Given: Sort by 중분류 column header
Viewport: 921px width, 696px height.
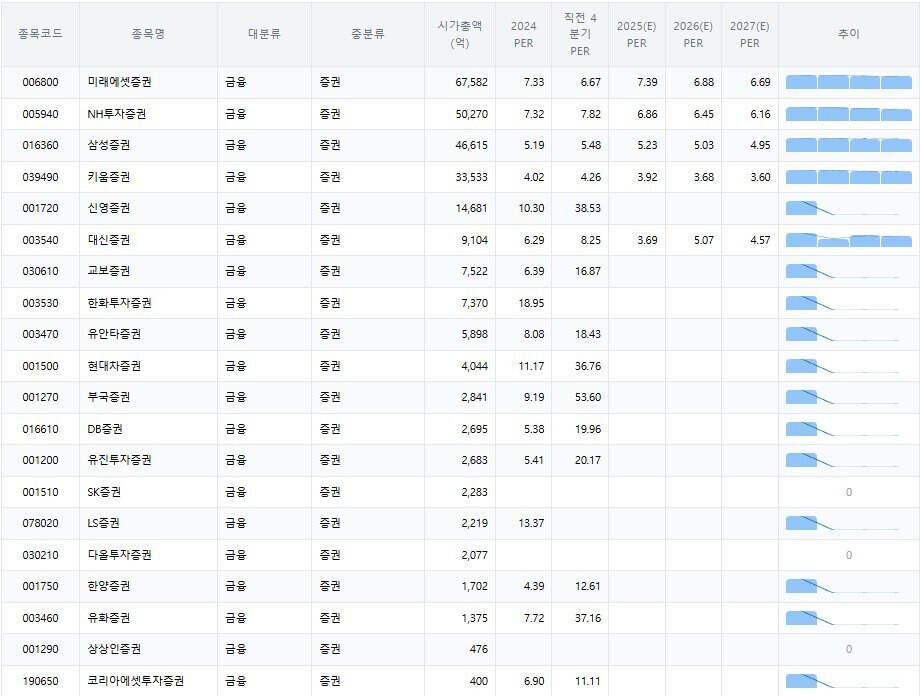Looking at the screenshot, I should [368, 34].
